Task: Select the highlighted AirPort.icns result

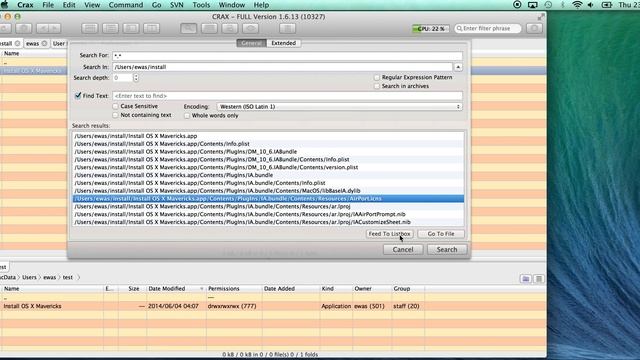Action: [268, 198]
